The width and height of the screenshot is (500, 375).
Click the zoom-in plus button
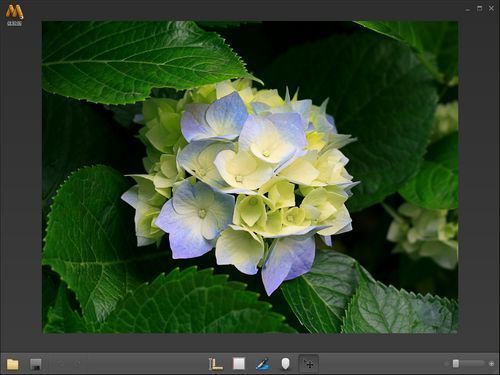click(491, 364)
